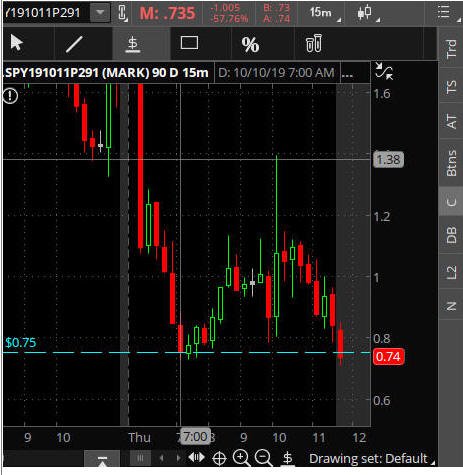Viewport: 463px width, 475px height.
Task: Select the trendline drawing tool
Action: (74, 44)
